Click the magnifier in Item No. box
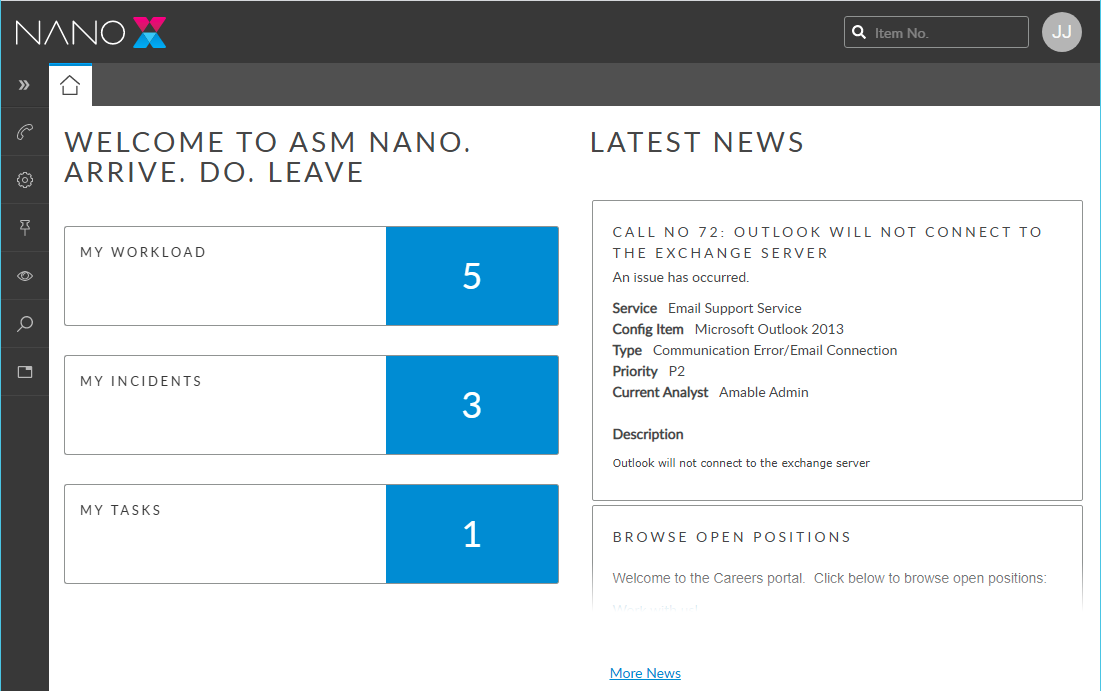Viewport: 1101px width, 691px height. [x=859, y=33]
